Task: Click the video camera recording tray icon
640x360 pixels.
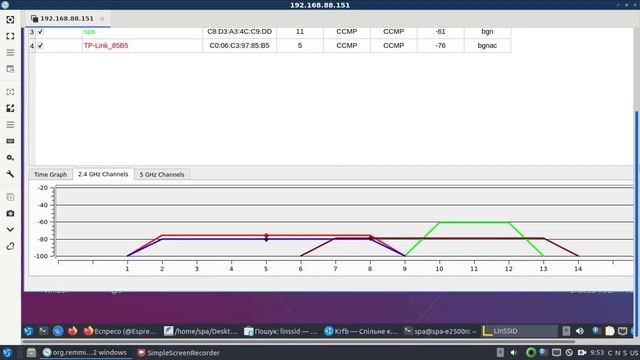Action: coord(582,353)
